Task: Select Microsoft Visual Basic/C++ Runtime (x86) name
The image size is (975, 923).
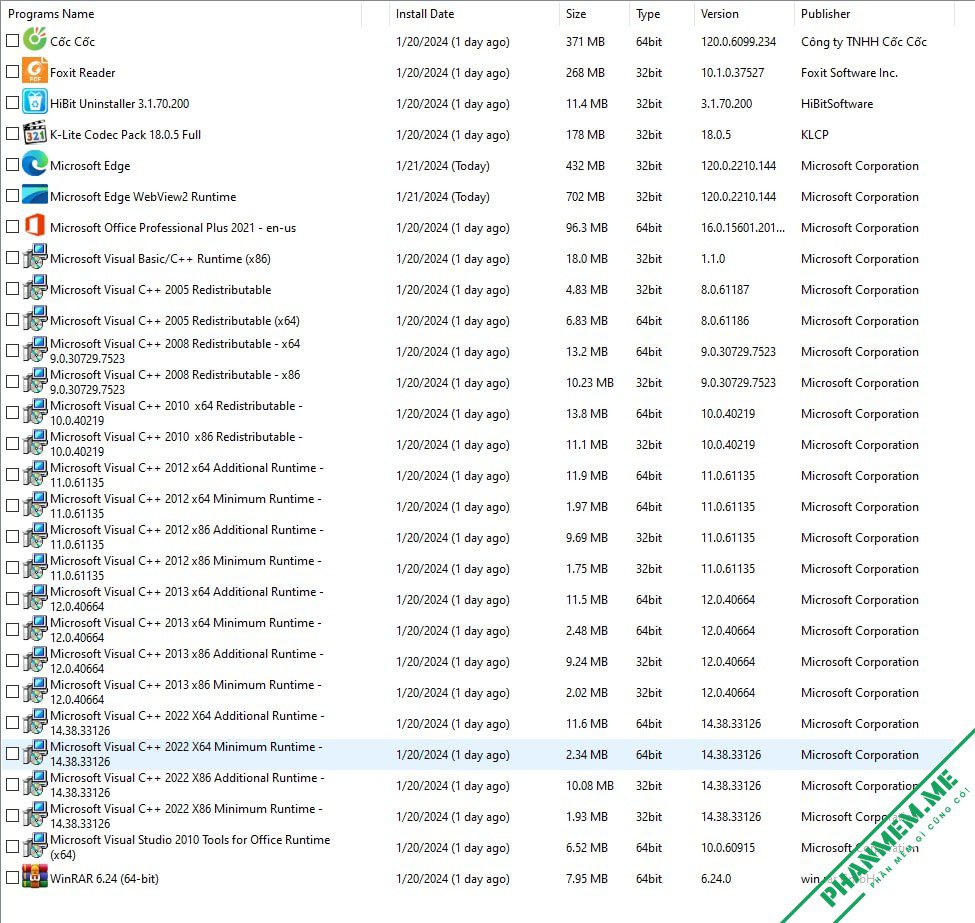Action: pos(160,259)
